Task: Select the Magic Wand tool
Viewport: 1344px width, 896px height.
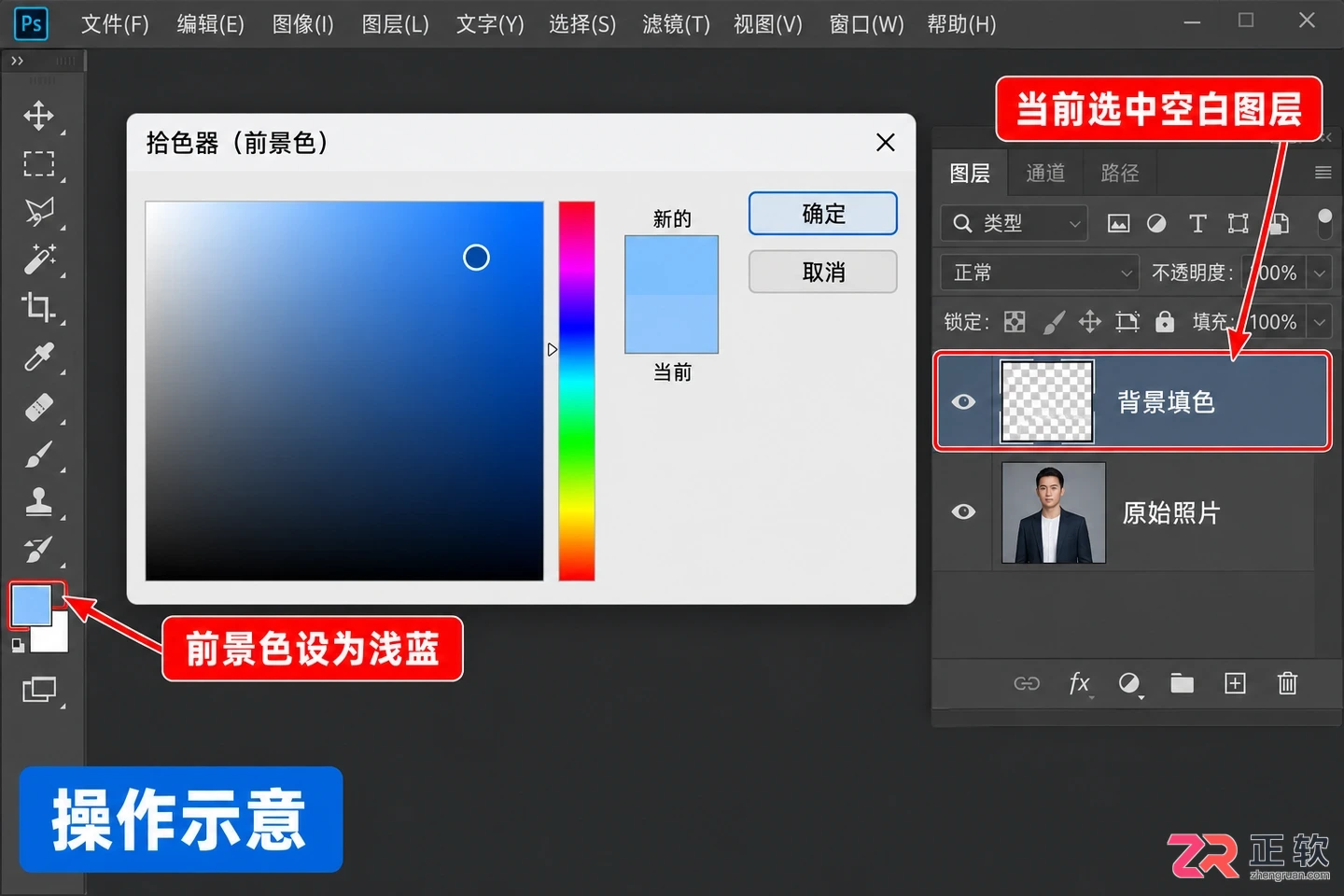Action: click(x=38, y=259)
